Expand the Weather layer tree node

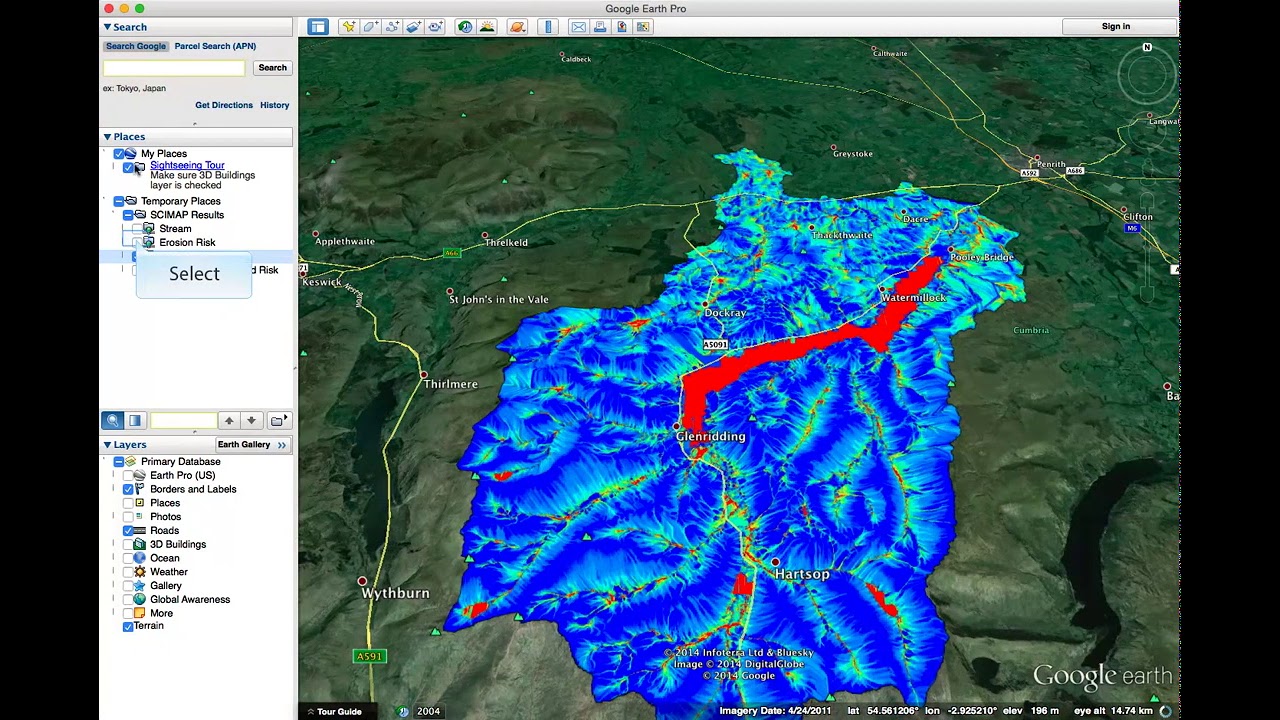click(113, 572)
